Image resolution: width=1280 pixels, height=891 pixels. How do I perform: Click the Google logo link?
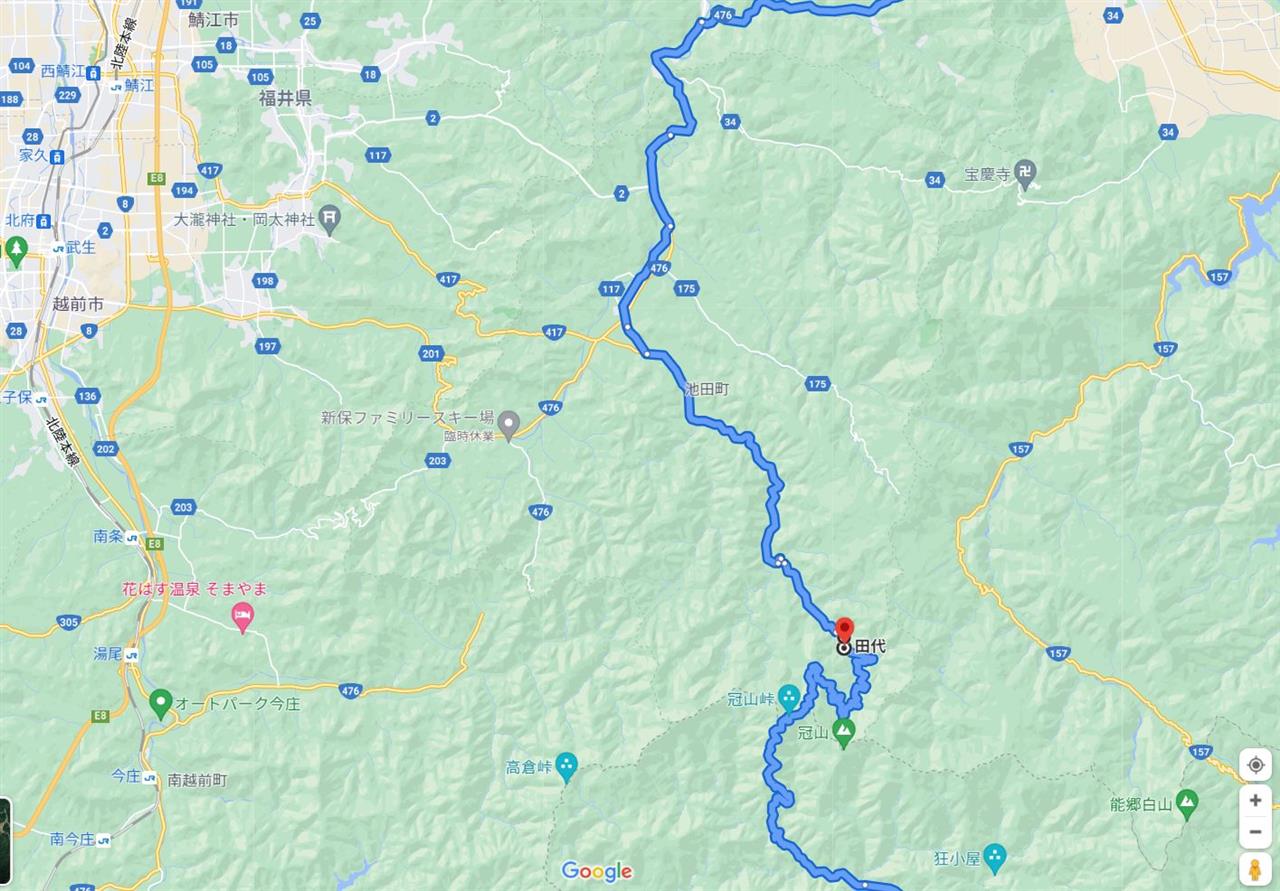pyautogui.click(x=596, y=871)
